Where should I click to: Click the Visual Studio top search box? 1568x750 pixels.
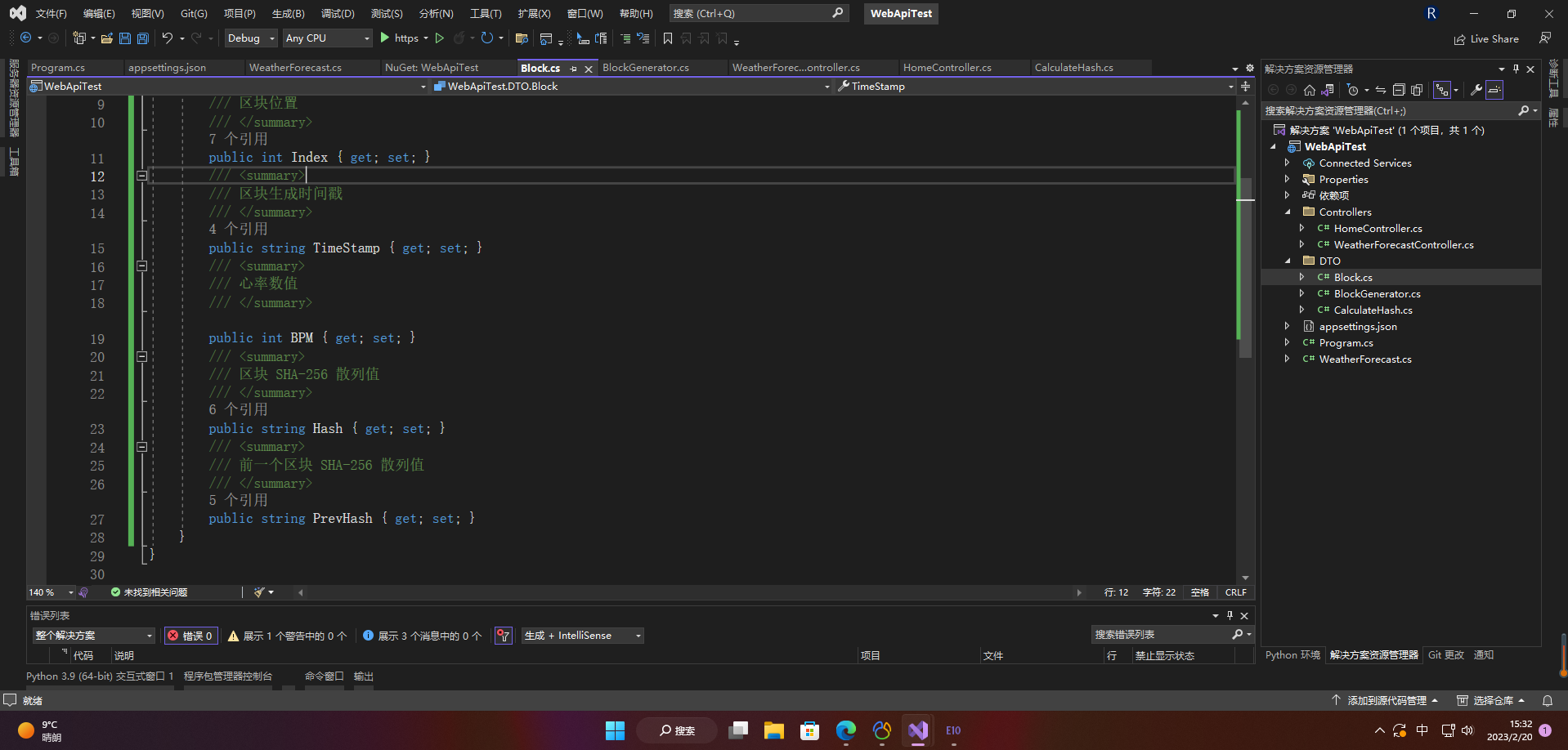759,14
